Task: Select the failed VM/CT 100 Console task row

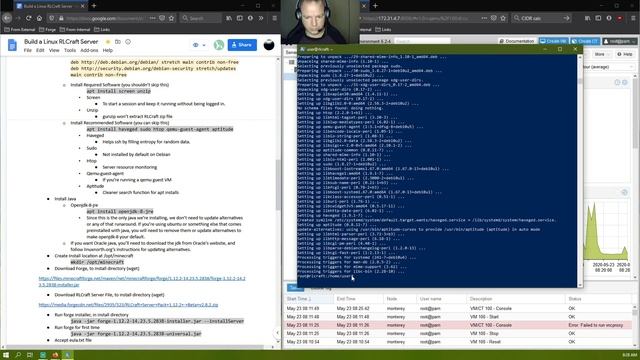Action: 458,325
